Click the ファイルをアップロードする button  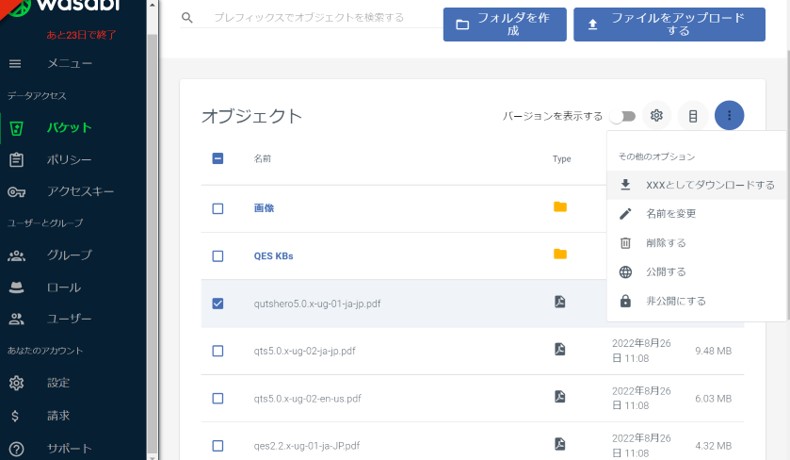coord(669,25)
